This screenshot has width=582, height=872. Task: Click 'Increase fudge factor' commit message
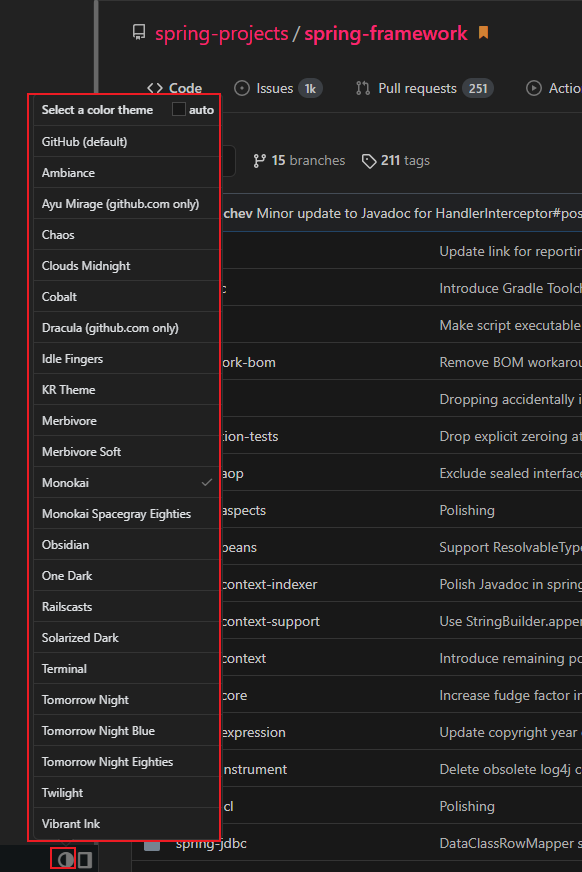[x=510, y=695]
